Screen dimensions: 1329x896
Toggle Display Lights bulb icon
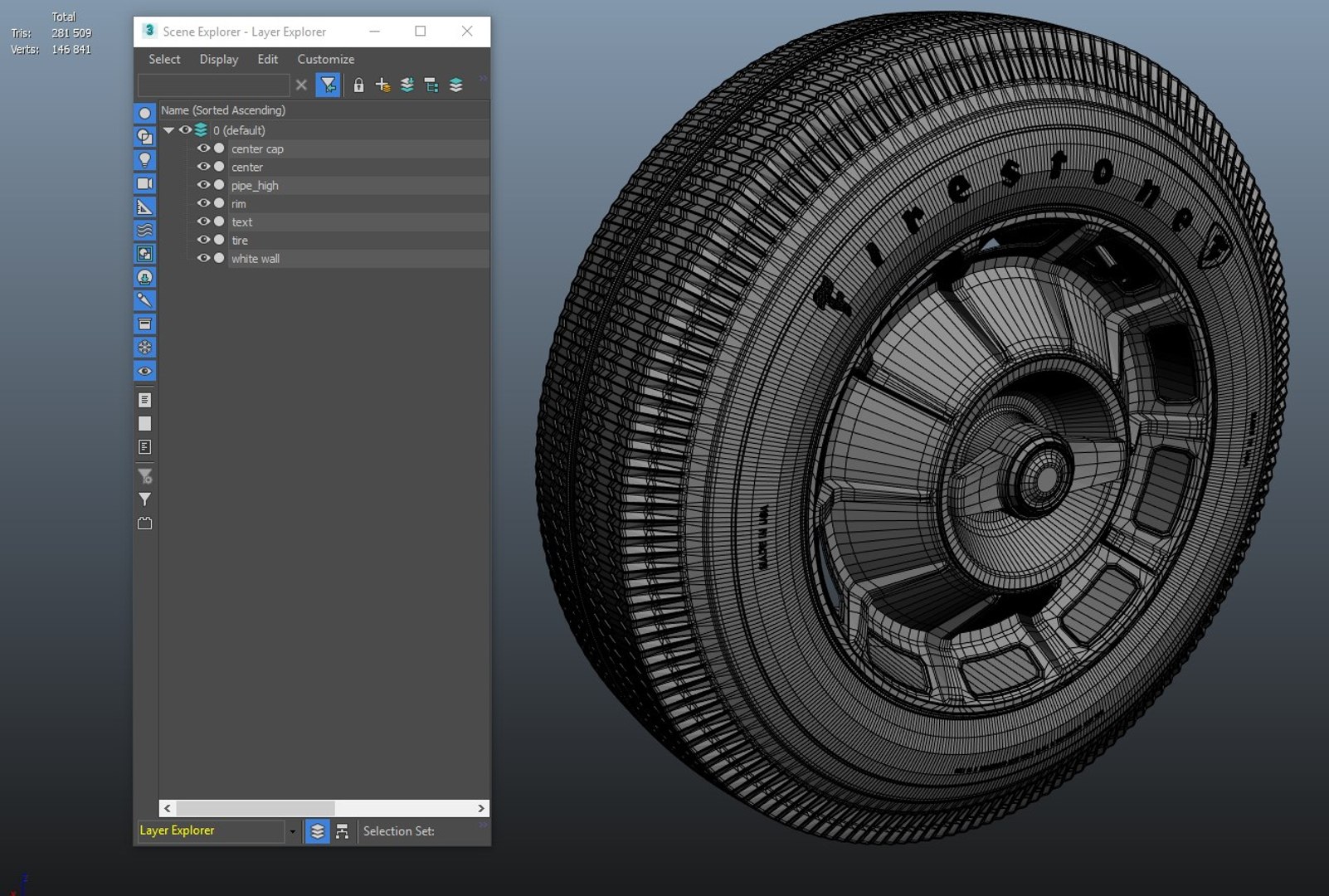[144, 160]
